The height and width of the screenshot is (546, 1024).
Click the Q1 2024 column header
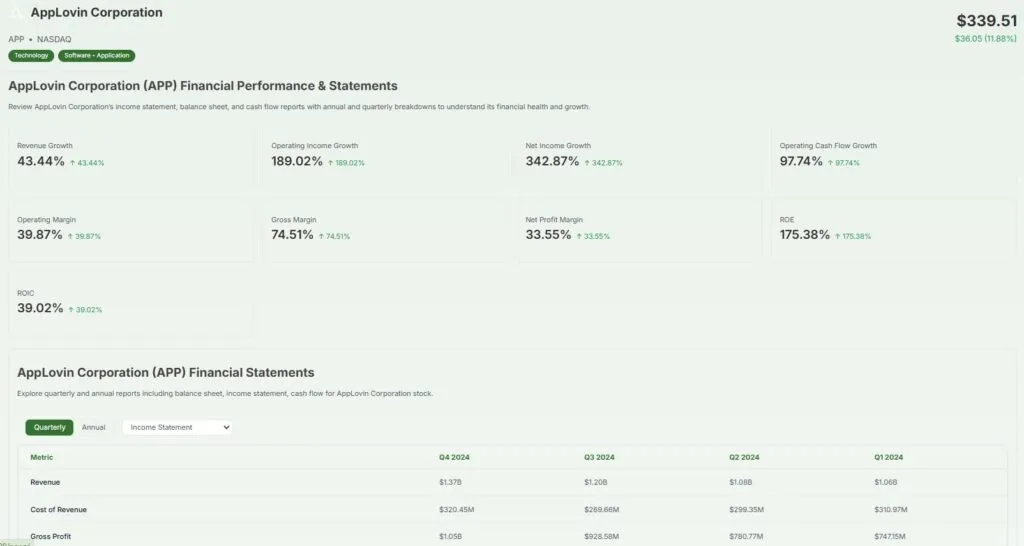888,457
